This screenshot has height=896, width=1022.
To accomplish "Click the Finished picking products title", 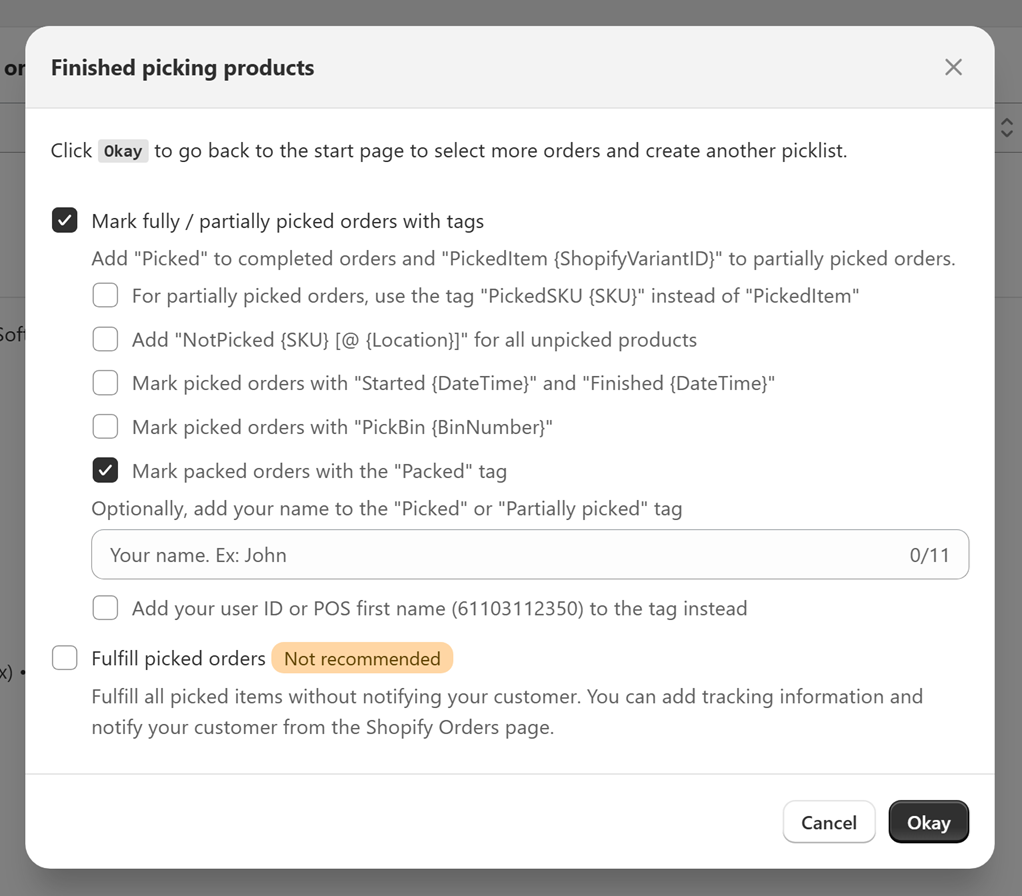I will [x=182, y=68].
